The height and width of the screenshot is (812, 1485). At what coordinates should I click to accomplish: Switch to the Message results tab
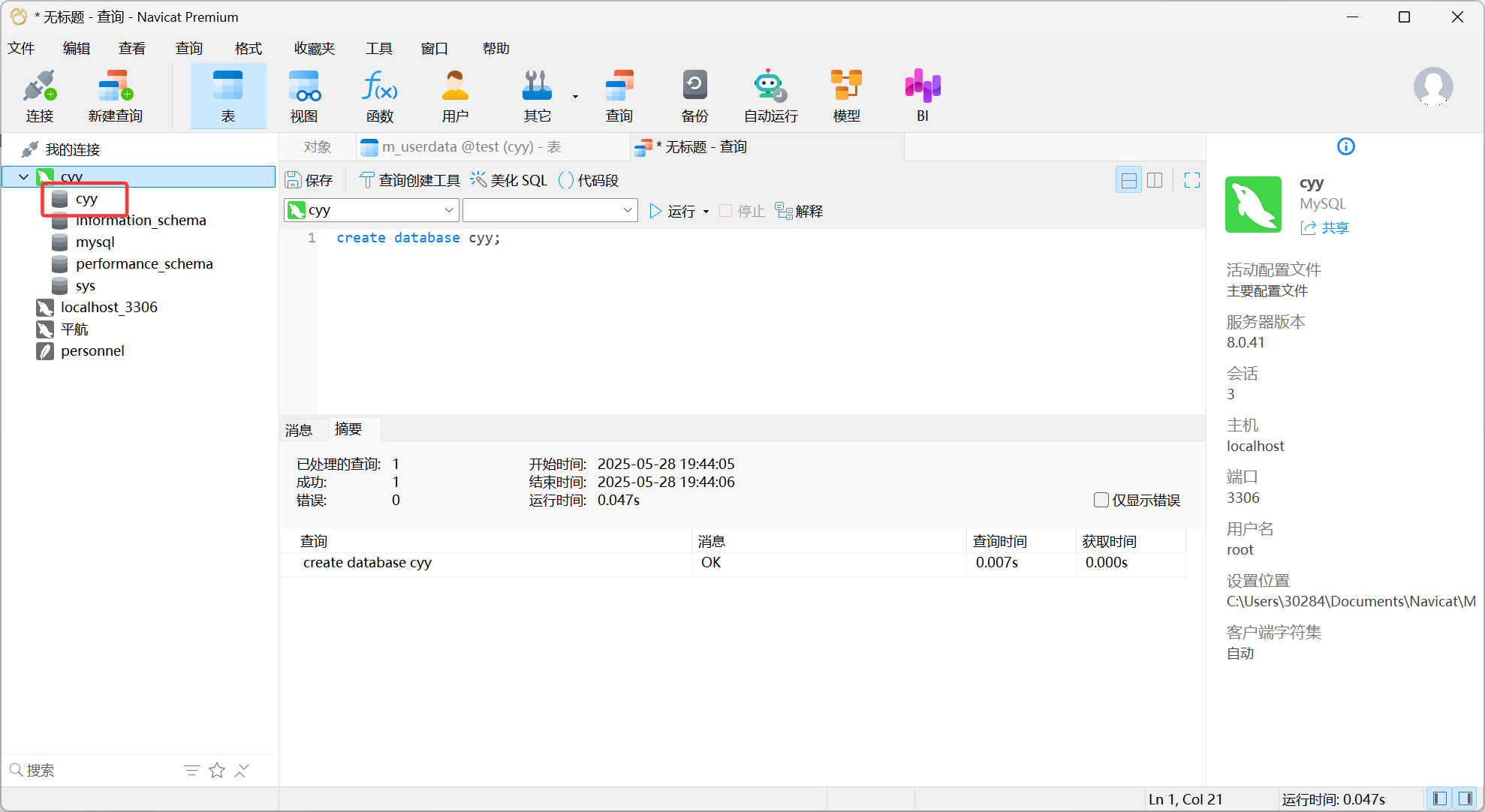[299, 430]
